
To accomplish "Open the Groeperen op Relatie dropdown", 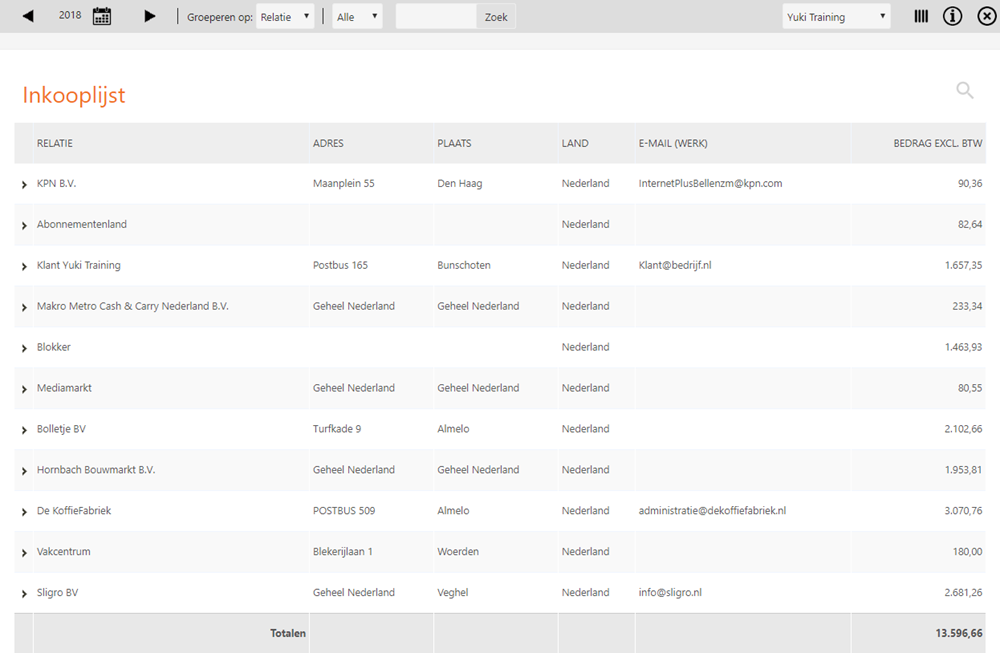I will [x=285, y=17].
